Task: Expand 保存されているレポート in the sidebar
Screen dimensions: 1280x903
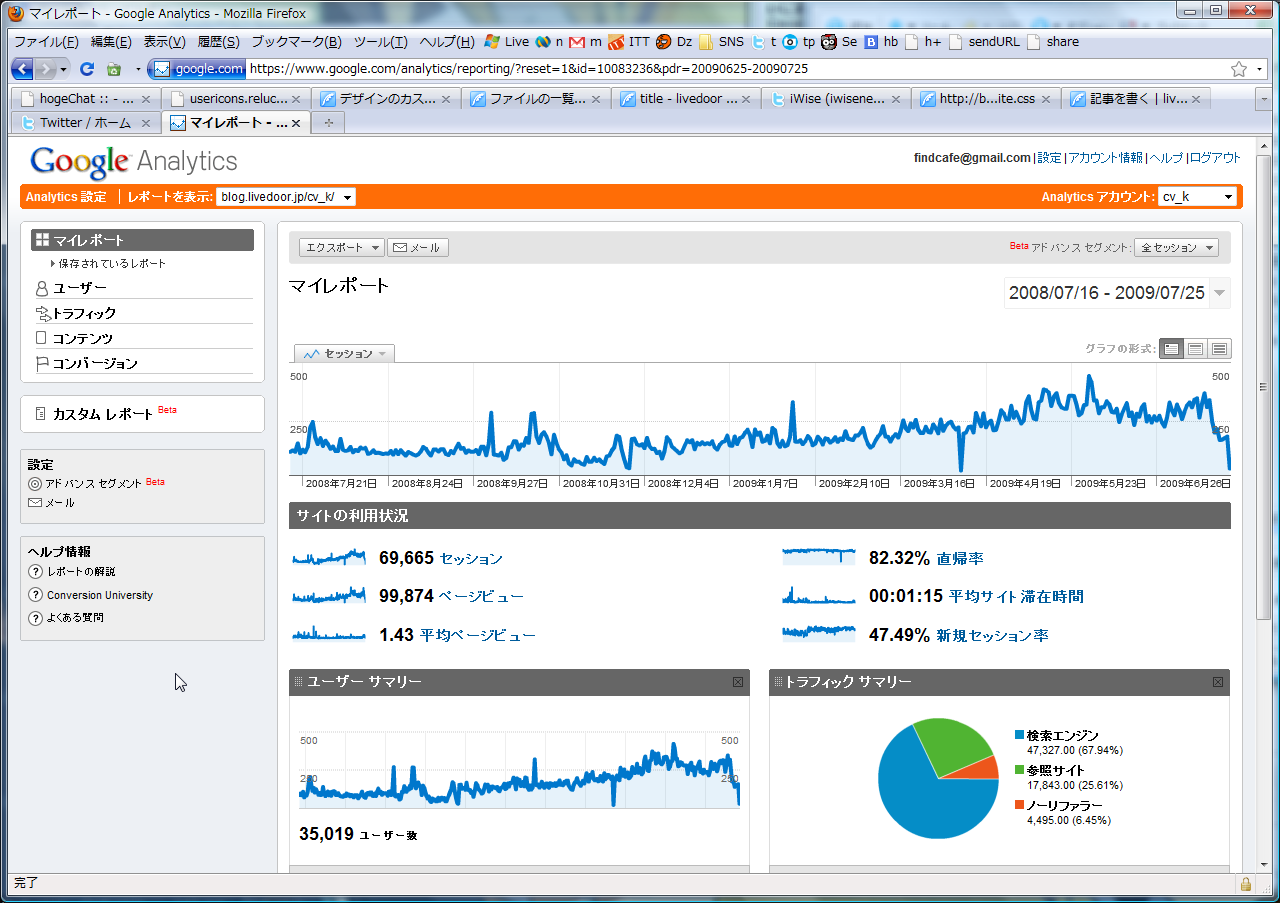Action: point(108,264)
